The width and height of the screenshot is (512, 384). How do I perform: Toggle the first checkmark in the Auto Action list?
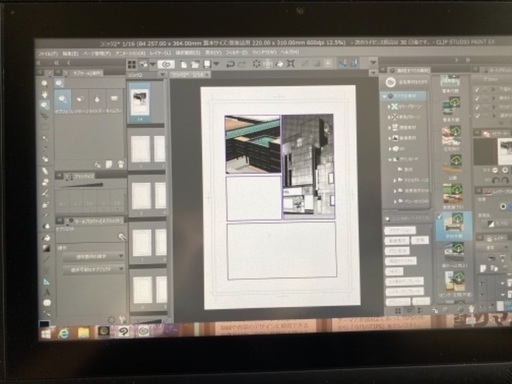(x=477, y=90)
